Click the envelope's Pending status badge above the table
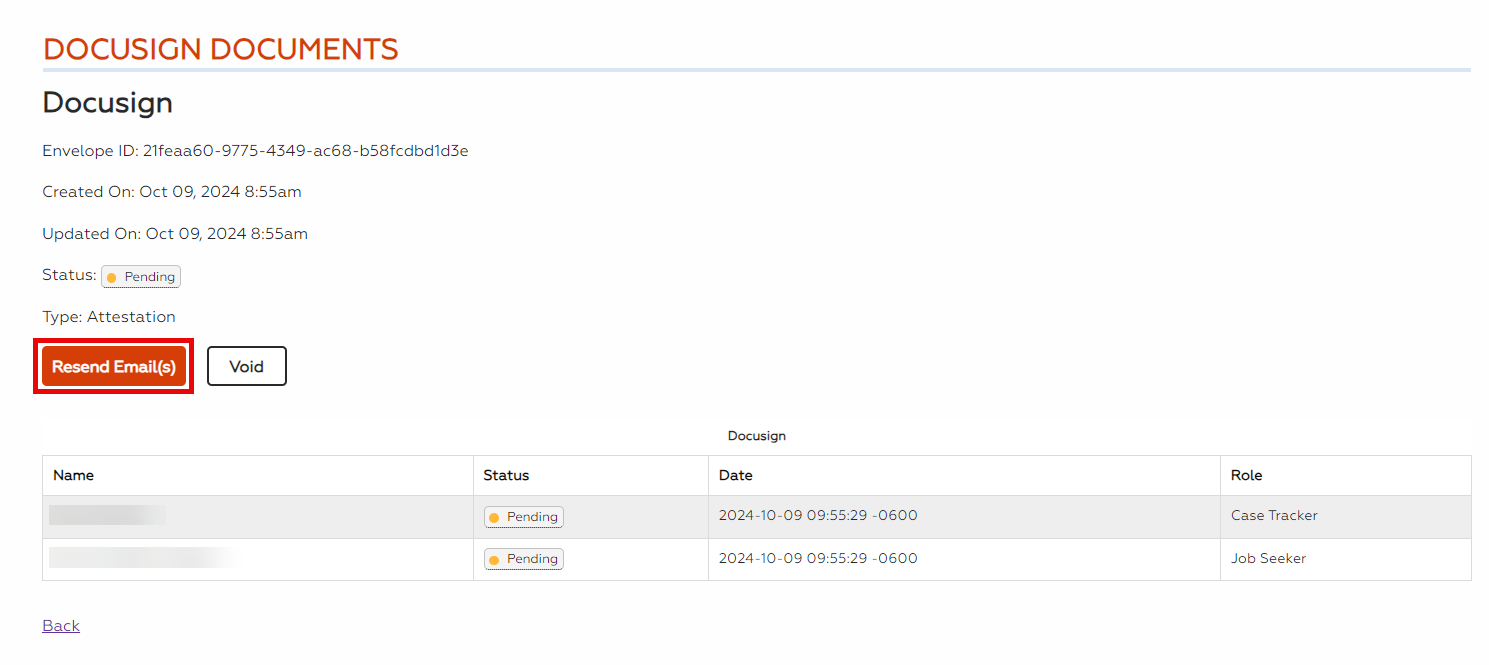The height and width of the screenshot is (665, 1489). click(x=141, y=277)
